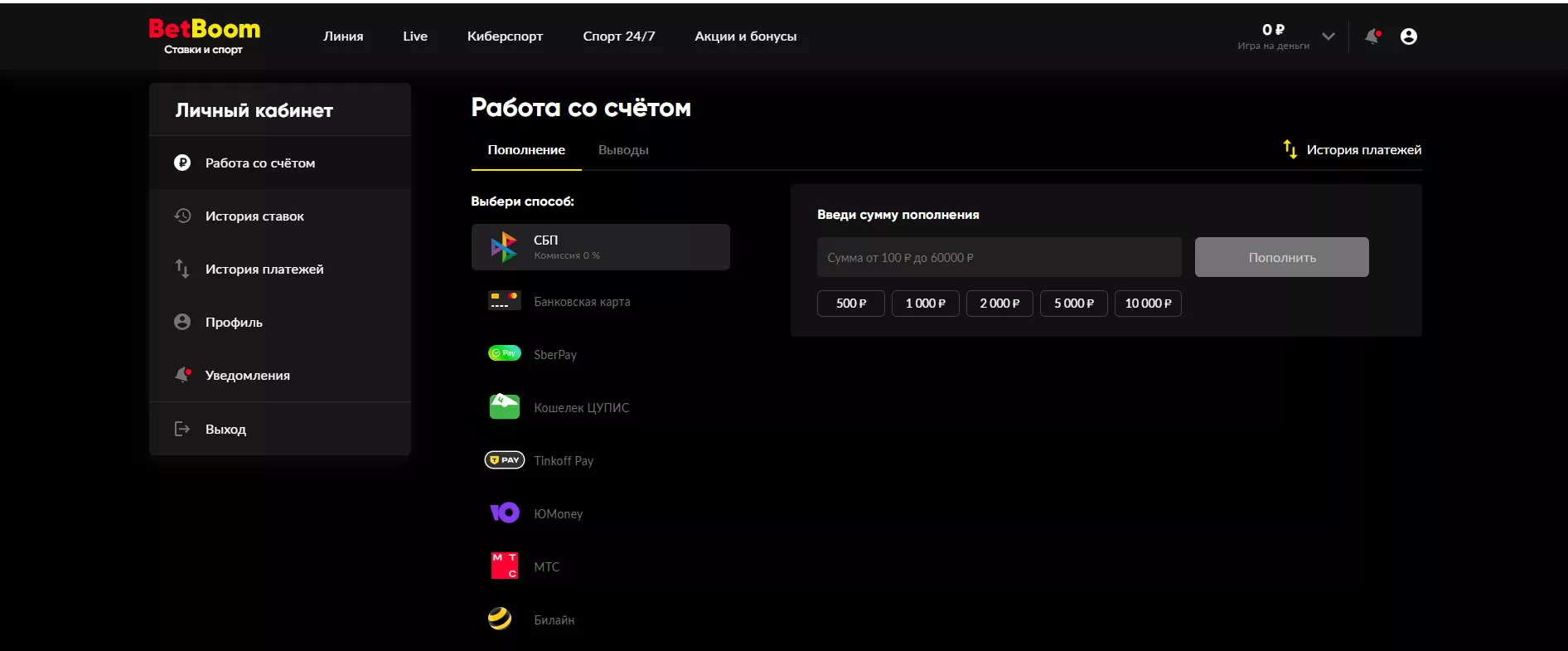Screen dimensions: 1568x651
Task: Click the ruble icon beside Работа со счётом
Action: pos(182,163)
